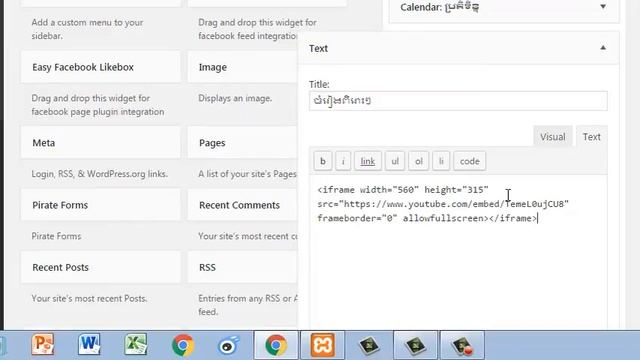Click 'Add a custom menu to your sidebar' text
This screenshot has height=360, width=640.
pyautogui.click(x=87, y=29)
